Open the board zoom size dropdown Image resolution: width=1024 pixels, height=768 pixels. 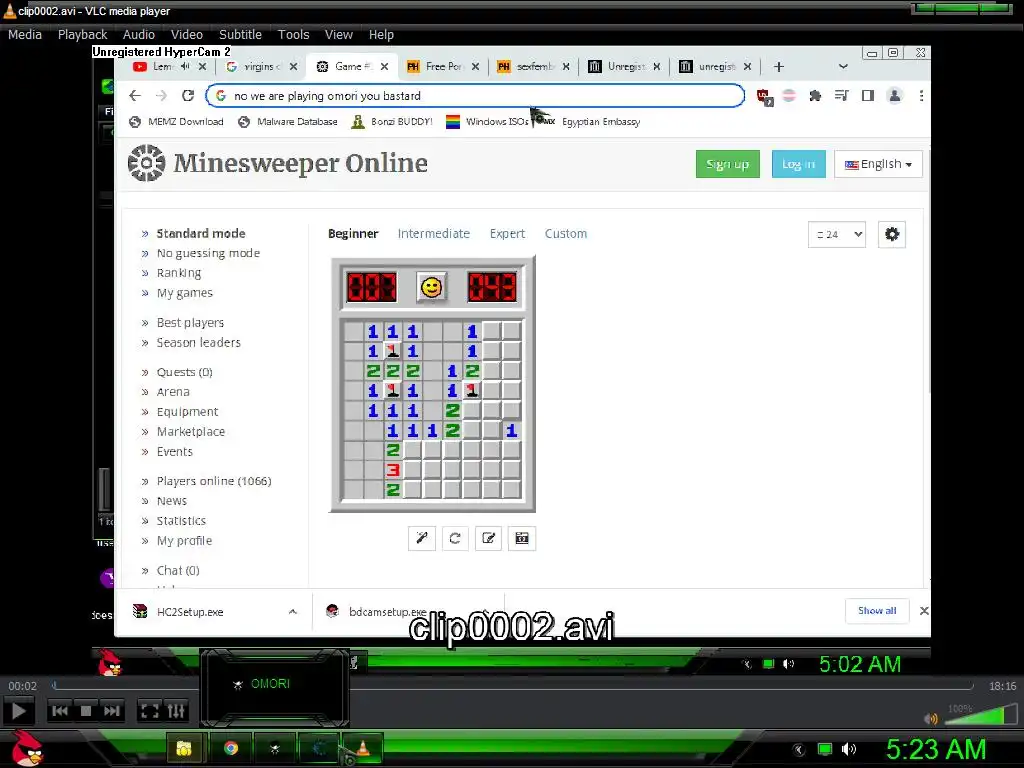pos(837,234)
